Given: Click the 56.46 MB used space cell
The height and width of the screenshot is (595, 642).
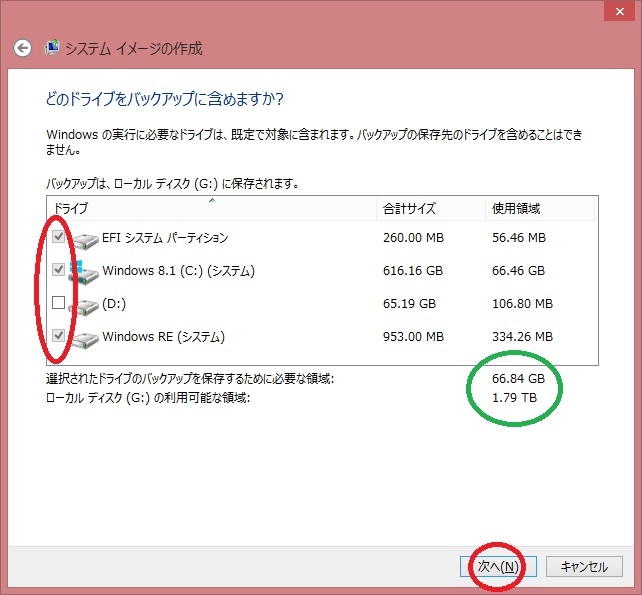Looking at the screenshot, I should pos(519,238).
